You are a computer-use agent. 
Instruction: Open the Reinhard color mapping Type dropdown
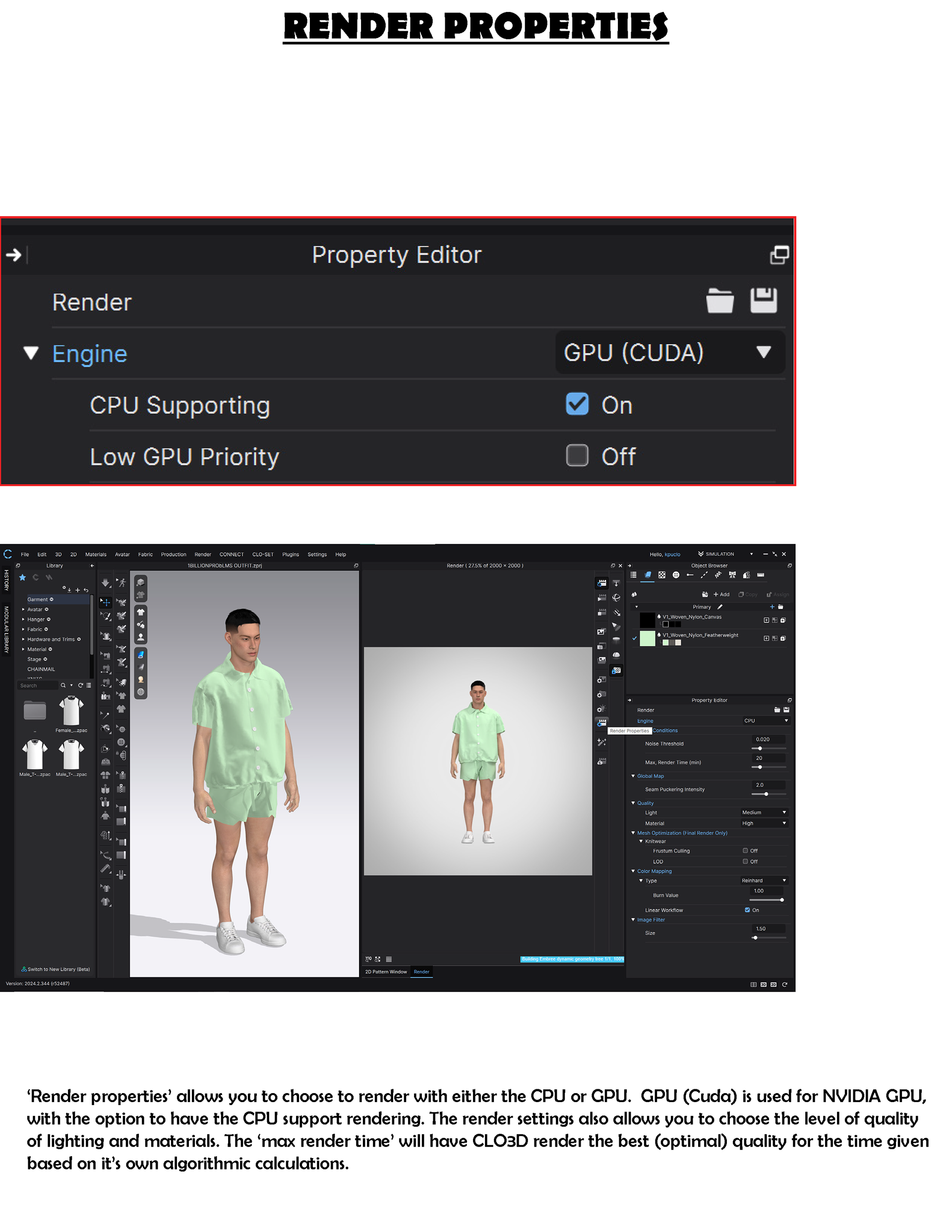click(x=764, y=880)
